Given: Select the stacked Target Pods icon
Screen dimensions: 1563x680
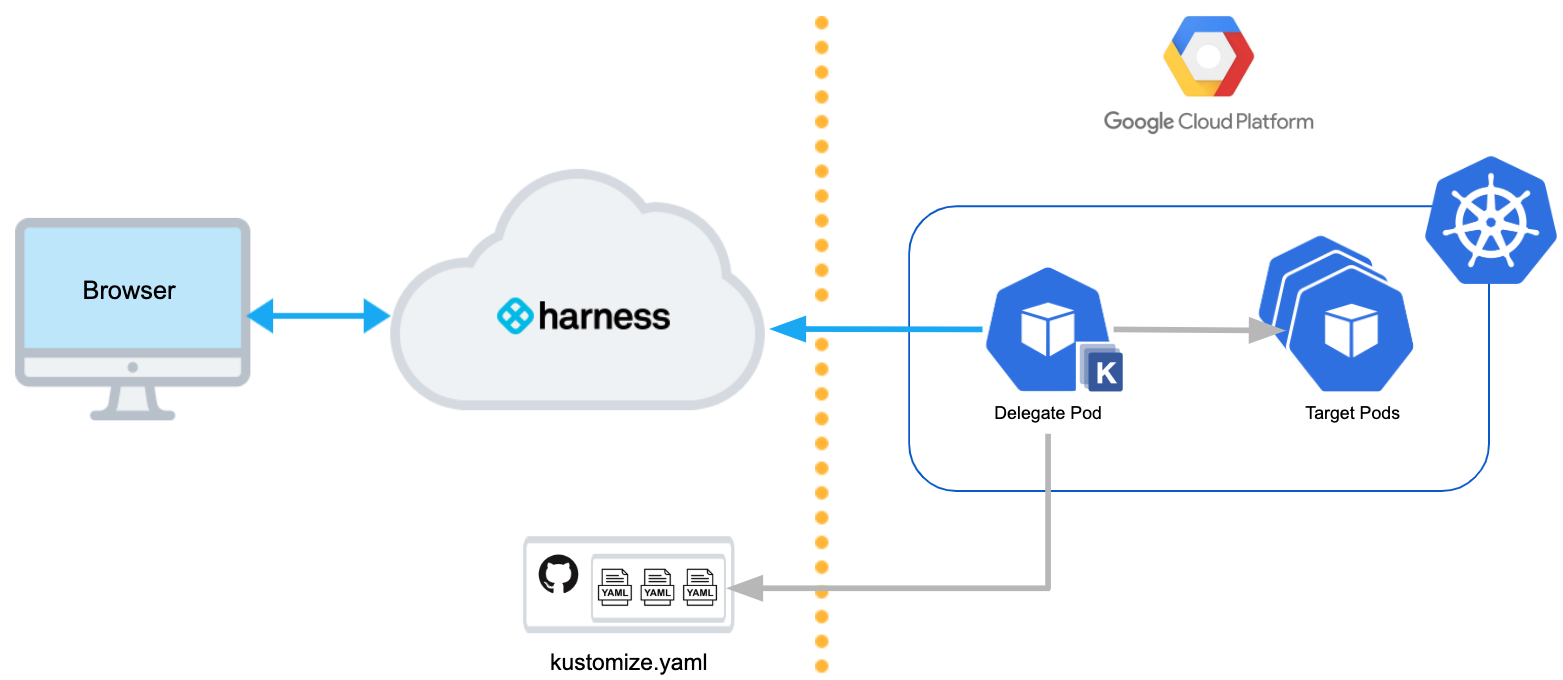Looking at the screenshot, I should [1340, 327].
